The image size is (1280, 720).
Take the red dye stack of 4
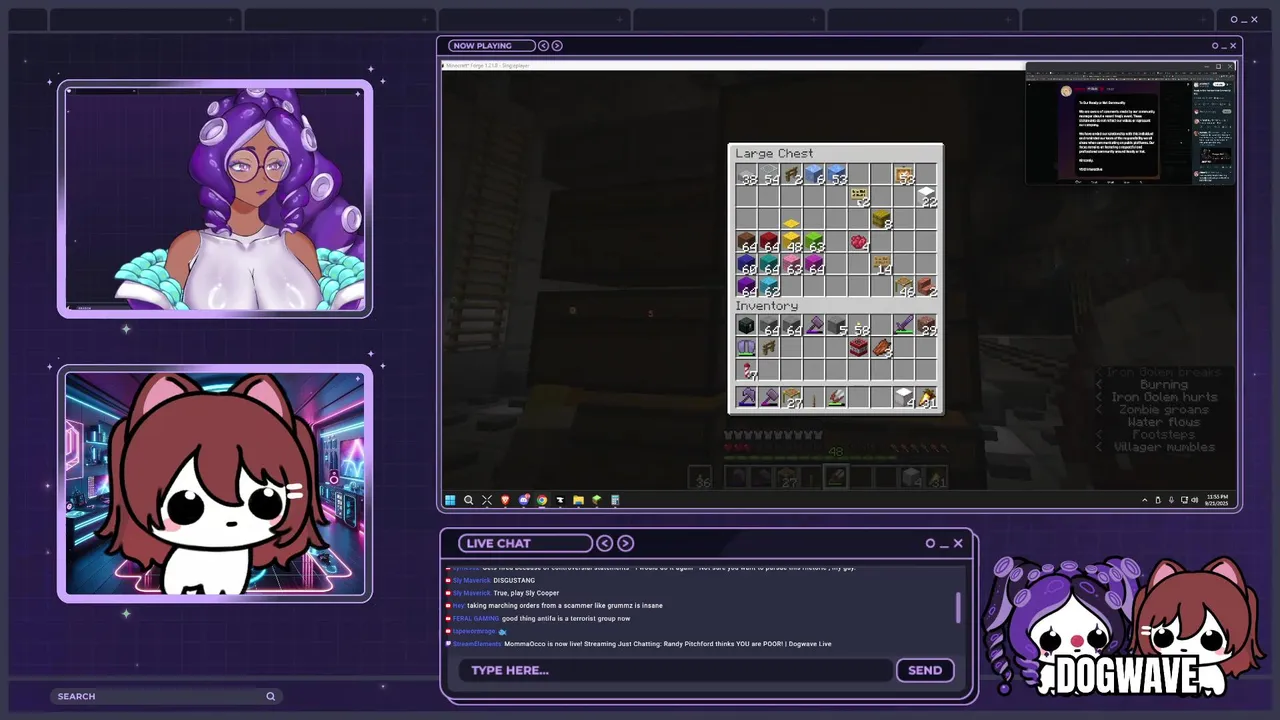[860, 241]
